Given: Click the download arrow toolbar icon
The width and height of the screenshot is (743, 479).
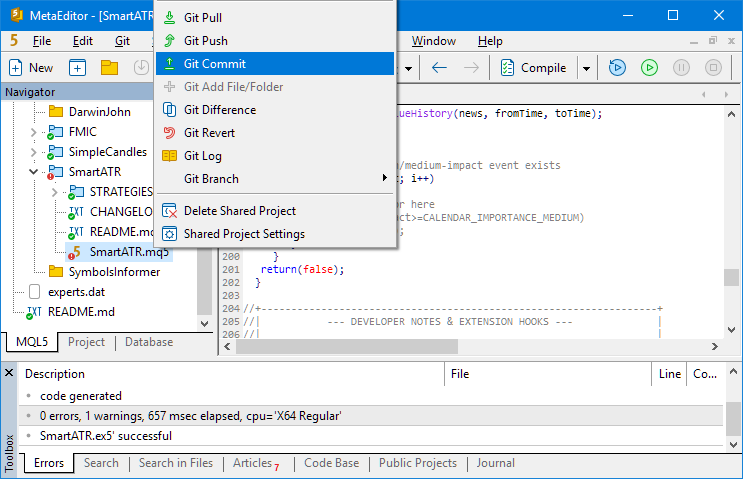Looking at the screenshot, I should coord(141,68).
